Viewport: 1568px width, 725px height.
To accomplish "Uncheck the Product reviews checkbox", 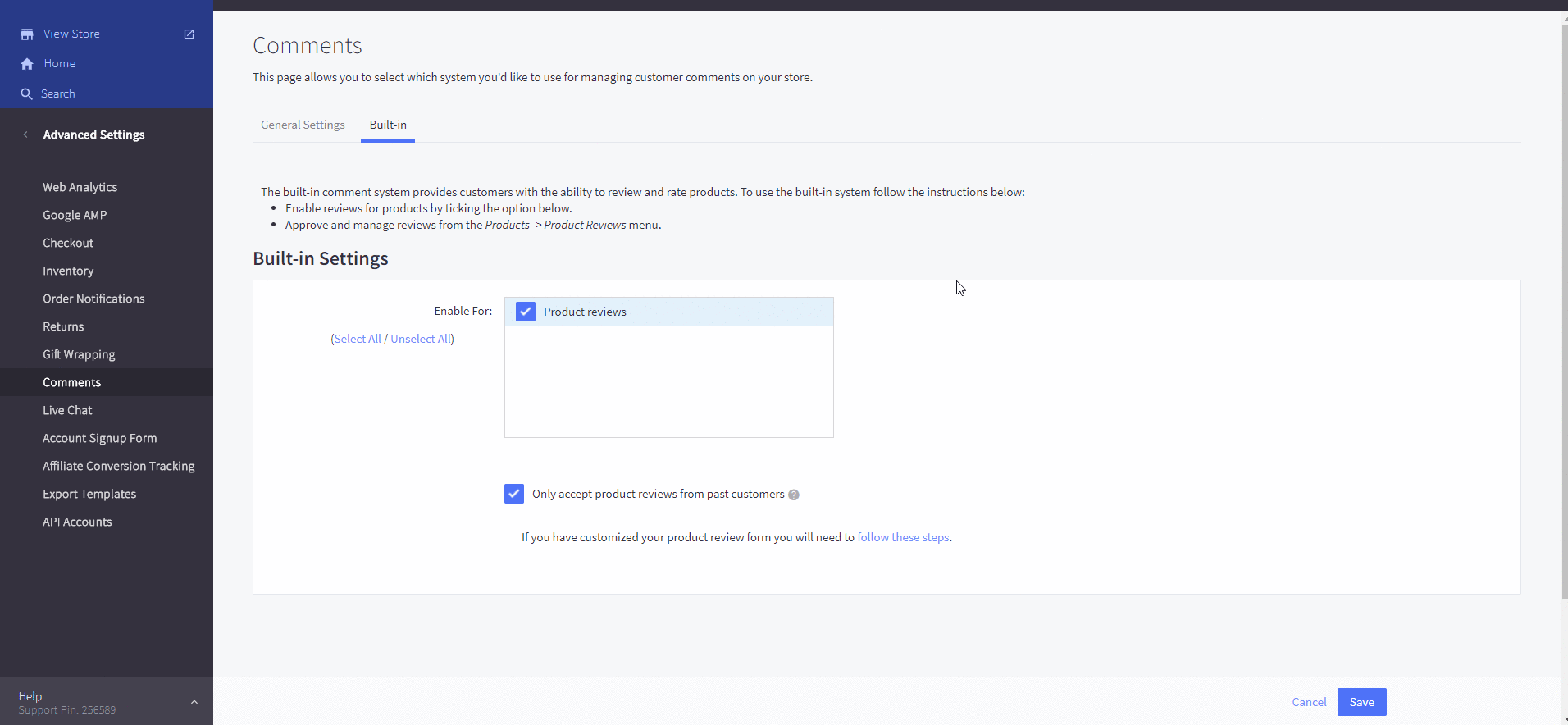I will (526, 312).
